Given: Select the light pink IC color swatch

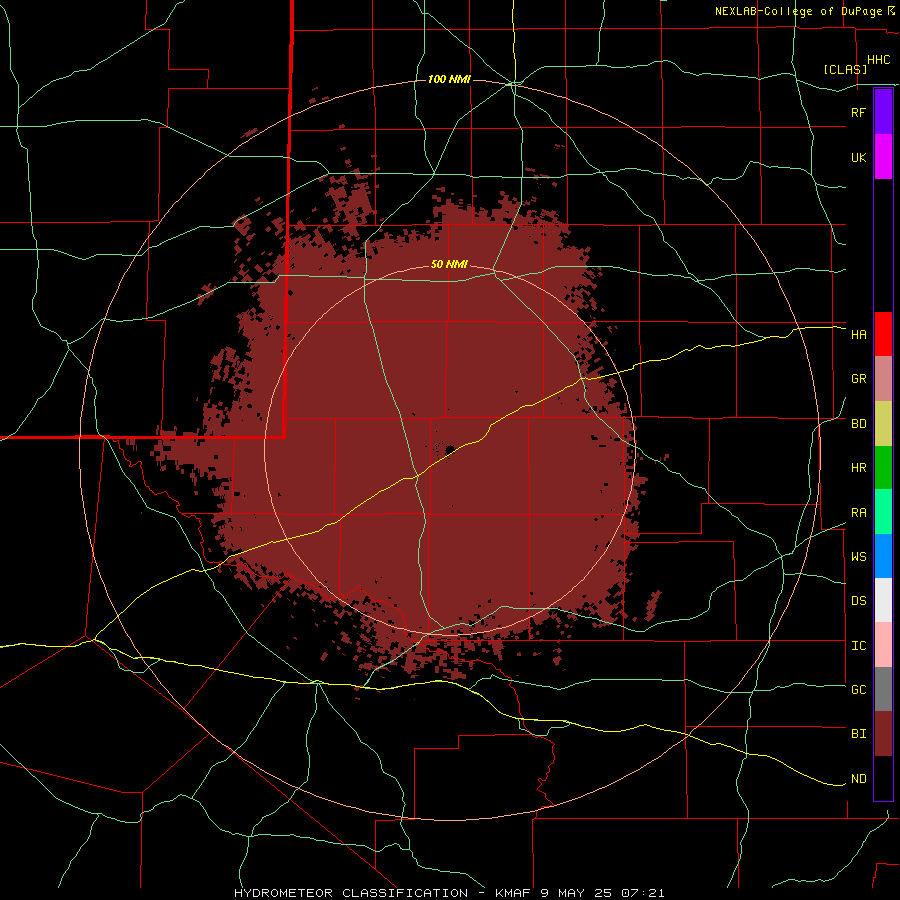Looking at the screenshot, I should click(883, 645).
